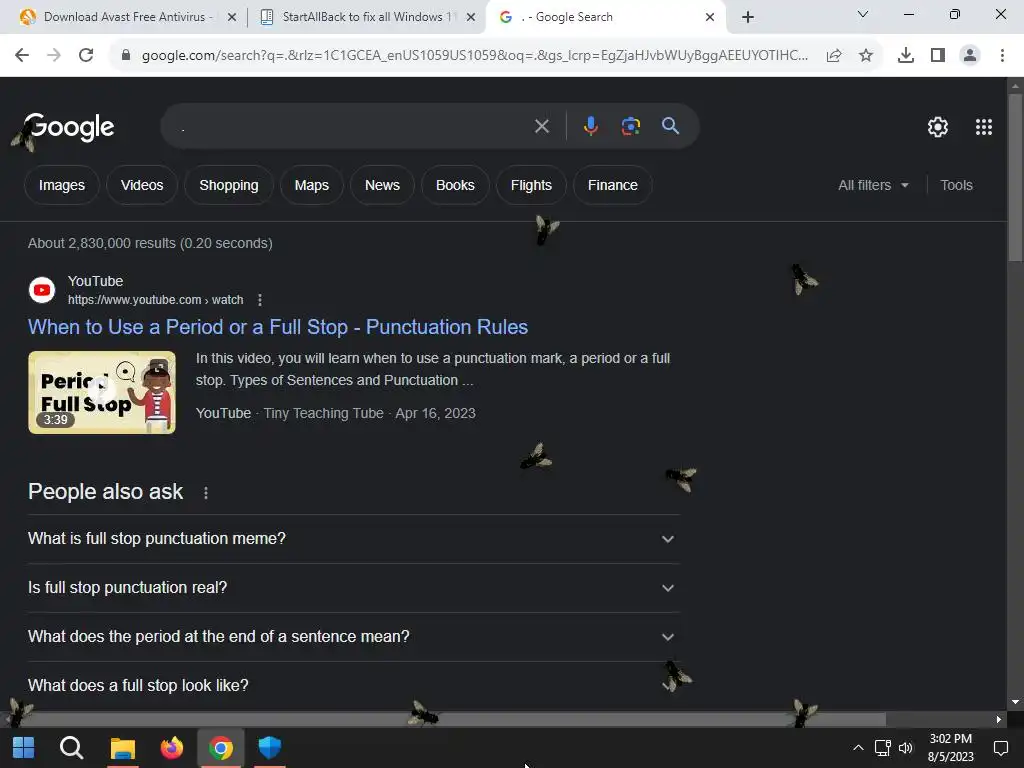The height and width of the screenshot is (768, 1024).
Task: Open Google quick settings gear
Action: coord(938,127)
